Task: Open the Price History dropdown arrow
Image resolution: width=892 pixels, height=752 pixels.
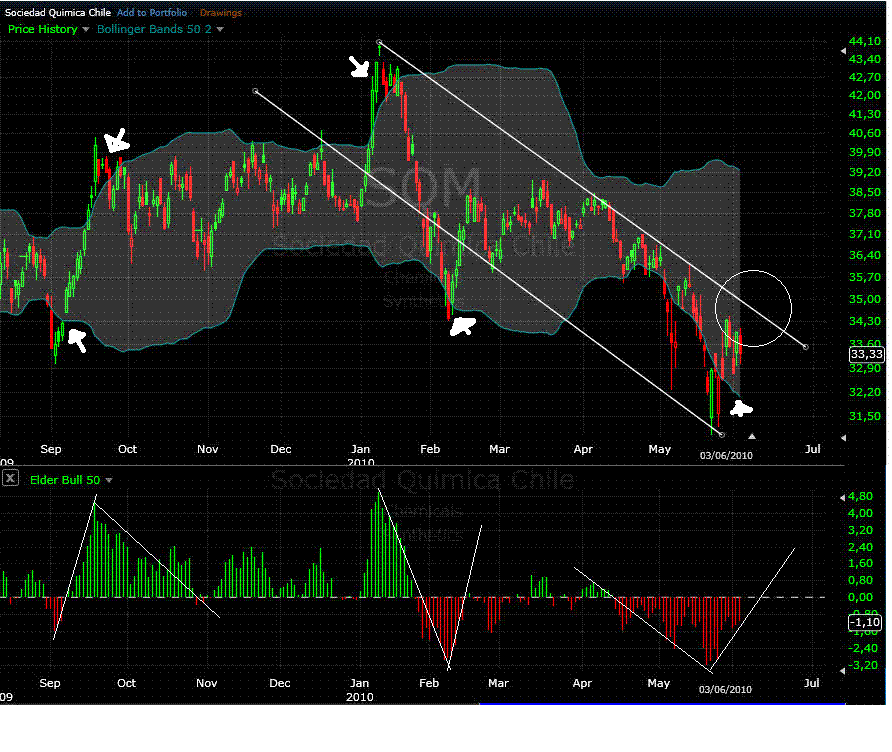Action: point(86,30)
